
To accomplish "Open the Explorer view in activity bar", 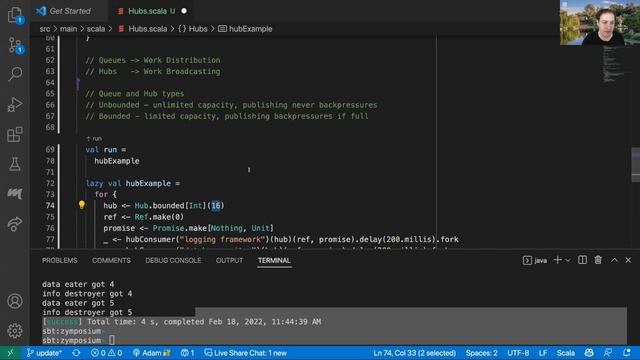I will (x=15, y=15).
